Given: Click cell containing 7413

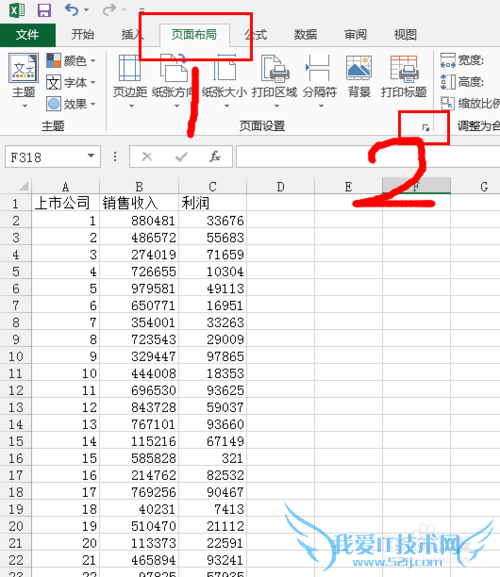Looking at the screenshot, I should [x=213, y=509].
